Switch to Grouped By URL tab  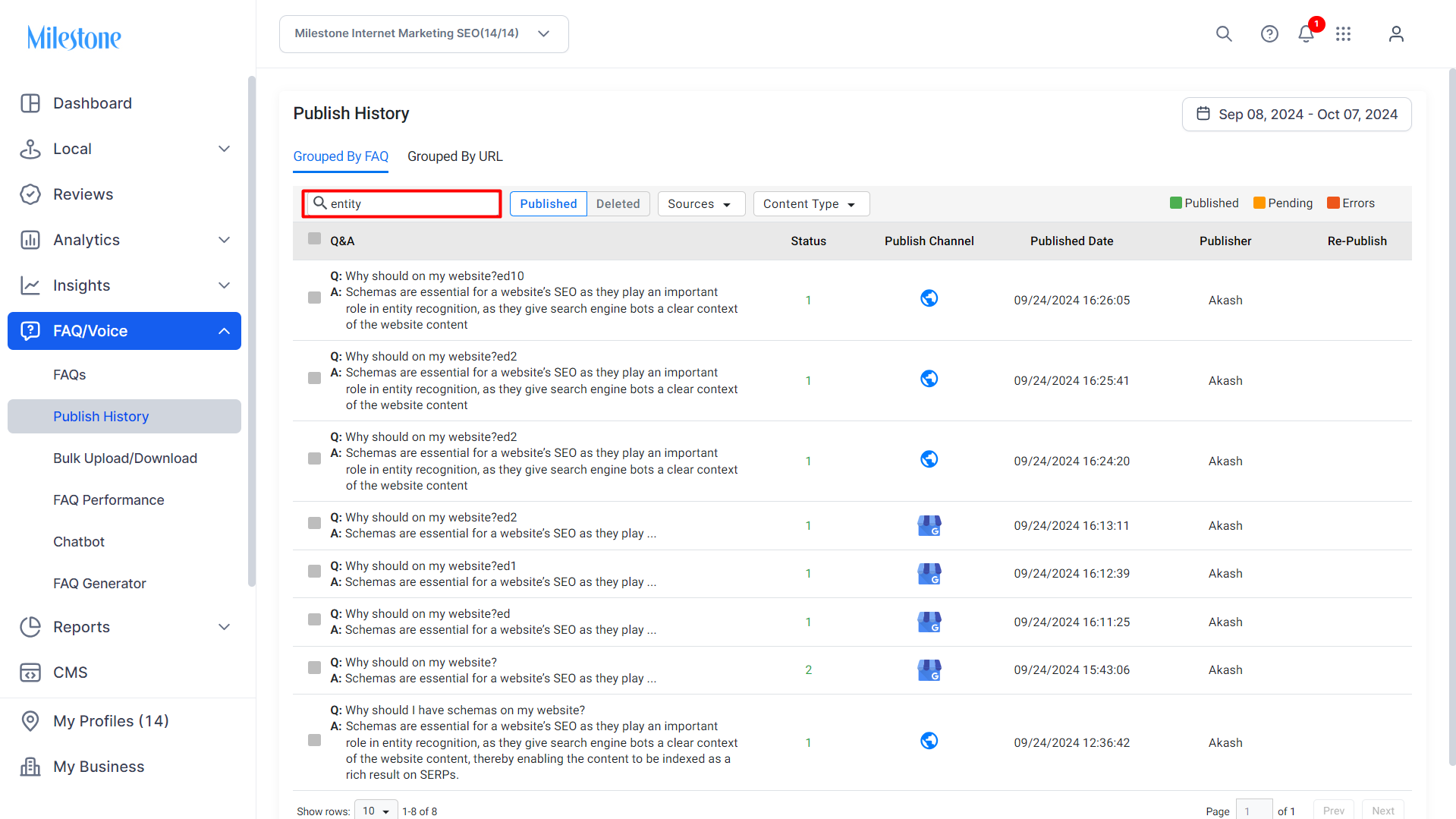point(455,156)
